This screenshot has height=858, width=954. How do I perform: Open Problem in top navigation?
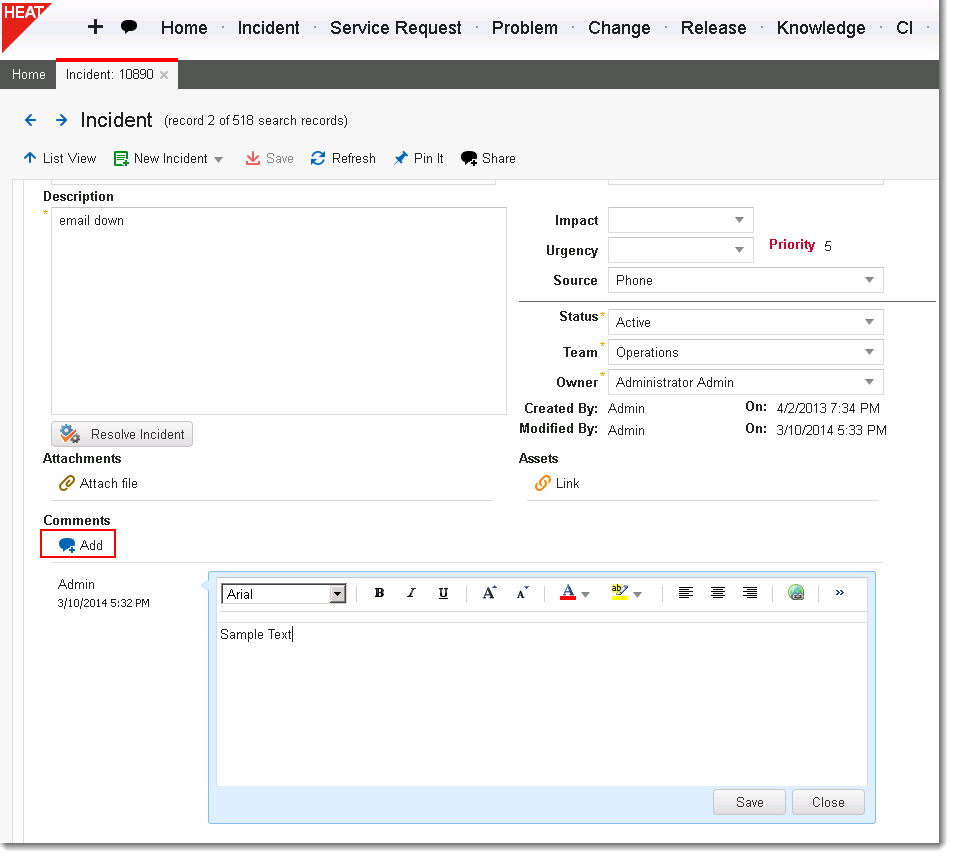(x=524, y=28)
